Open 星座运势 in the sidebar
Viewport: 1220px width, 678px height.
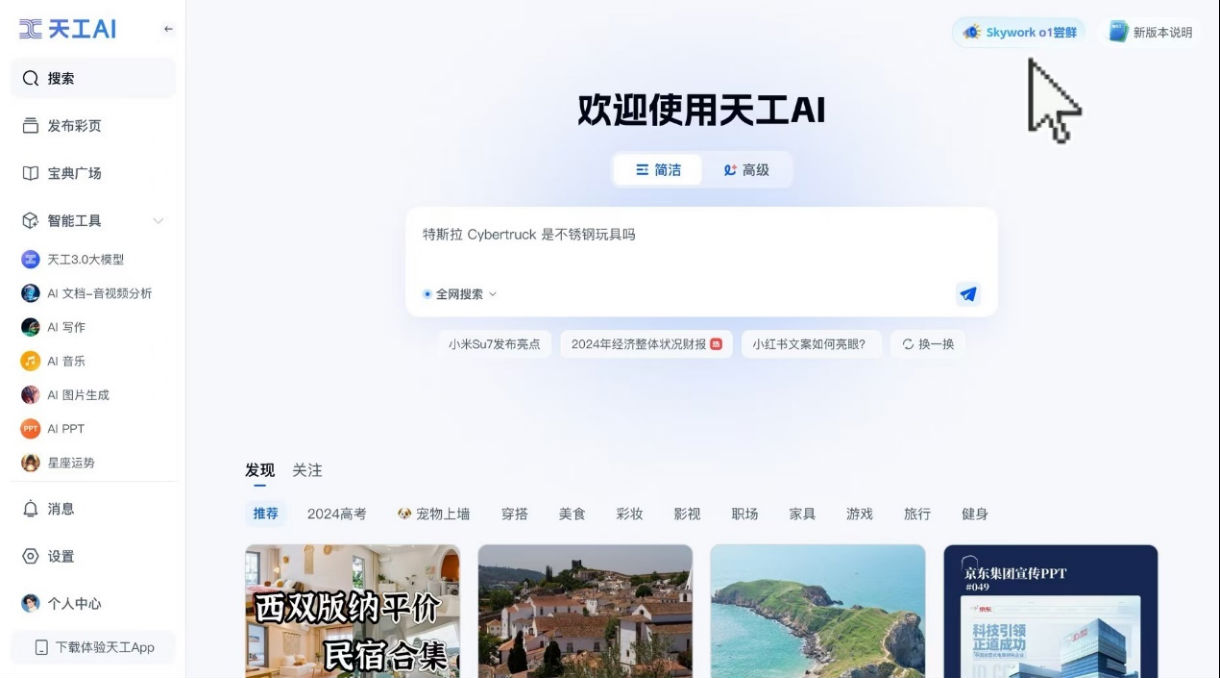pyautogui.click(x=71, y=463)
